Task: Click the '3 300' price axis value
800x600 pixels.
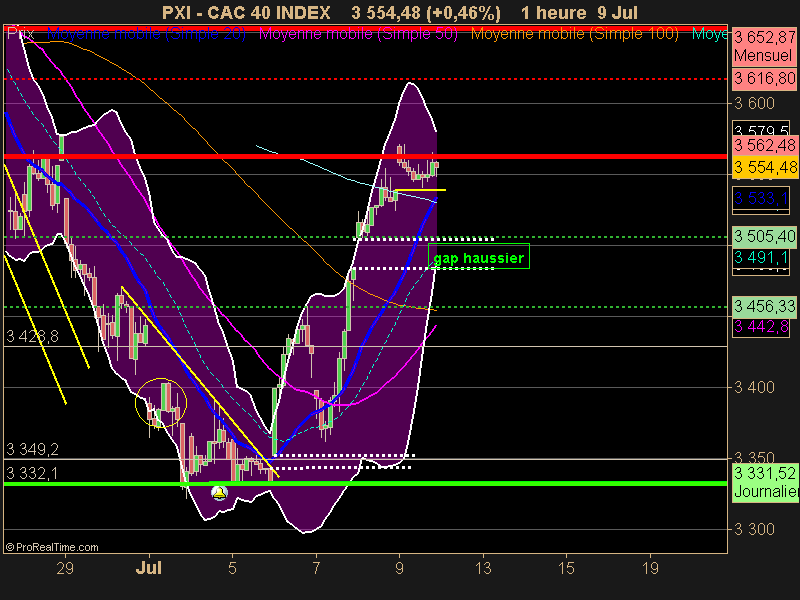Action: pos(755,530)
